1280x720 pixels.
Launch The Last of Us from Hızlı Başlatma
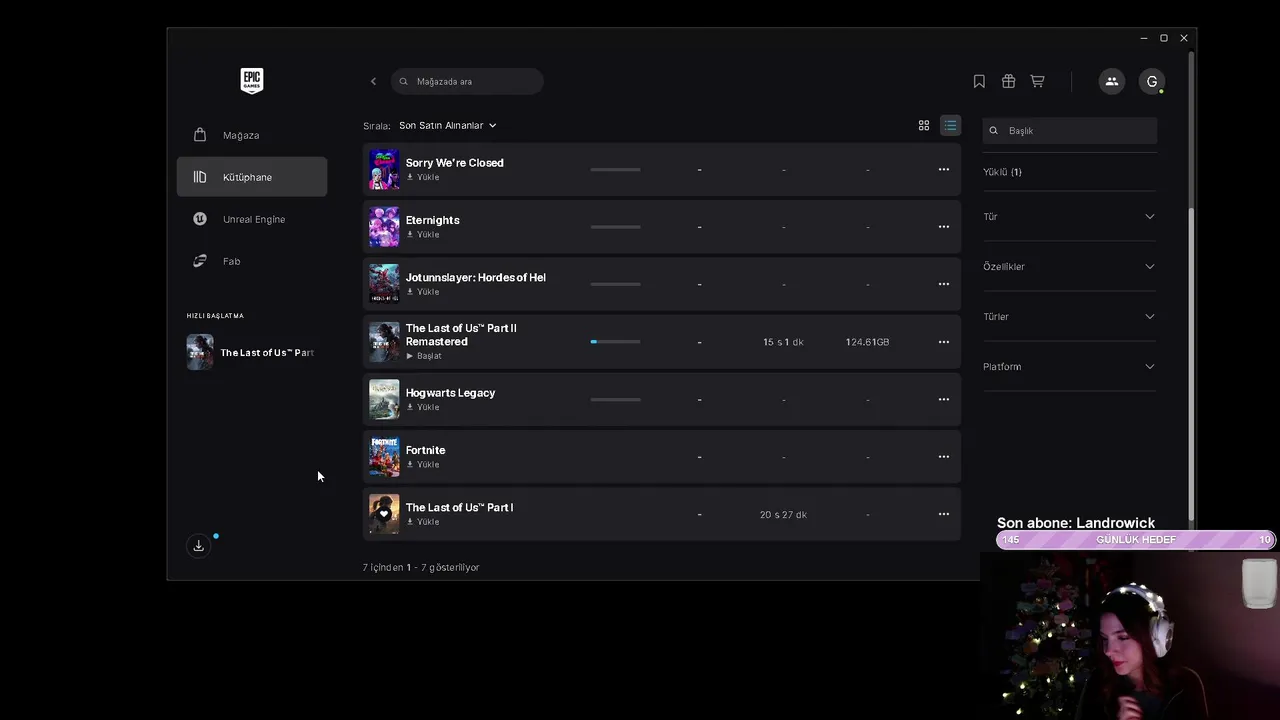pos(252,352)
